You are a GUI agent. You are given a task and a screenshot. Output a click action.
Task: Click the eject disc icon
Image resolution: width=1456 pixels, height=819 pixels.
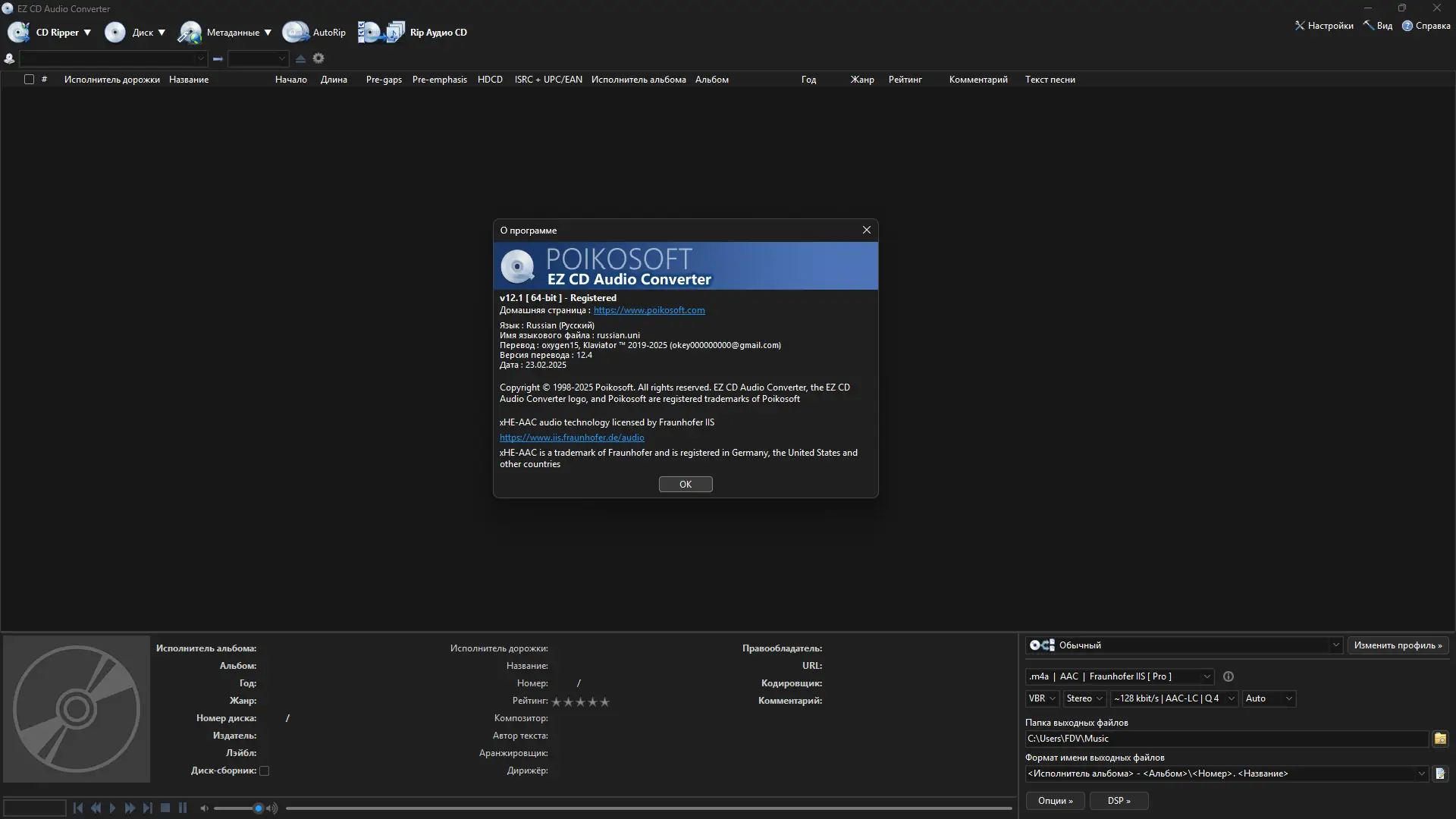tap(300, 58)
